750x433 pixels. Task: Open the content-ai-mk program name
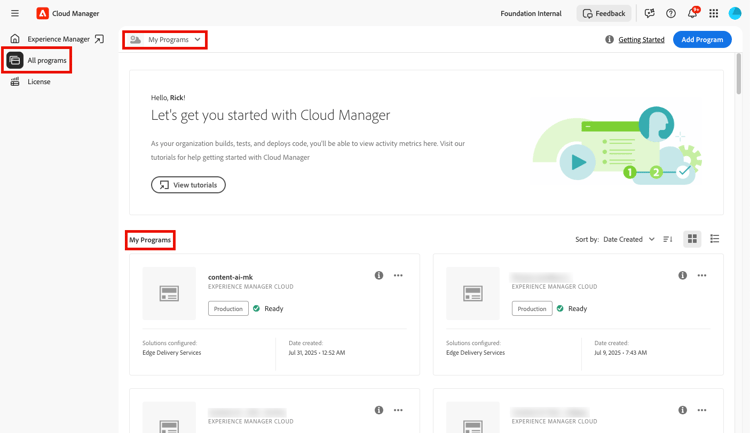tap(231, 277)
